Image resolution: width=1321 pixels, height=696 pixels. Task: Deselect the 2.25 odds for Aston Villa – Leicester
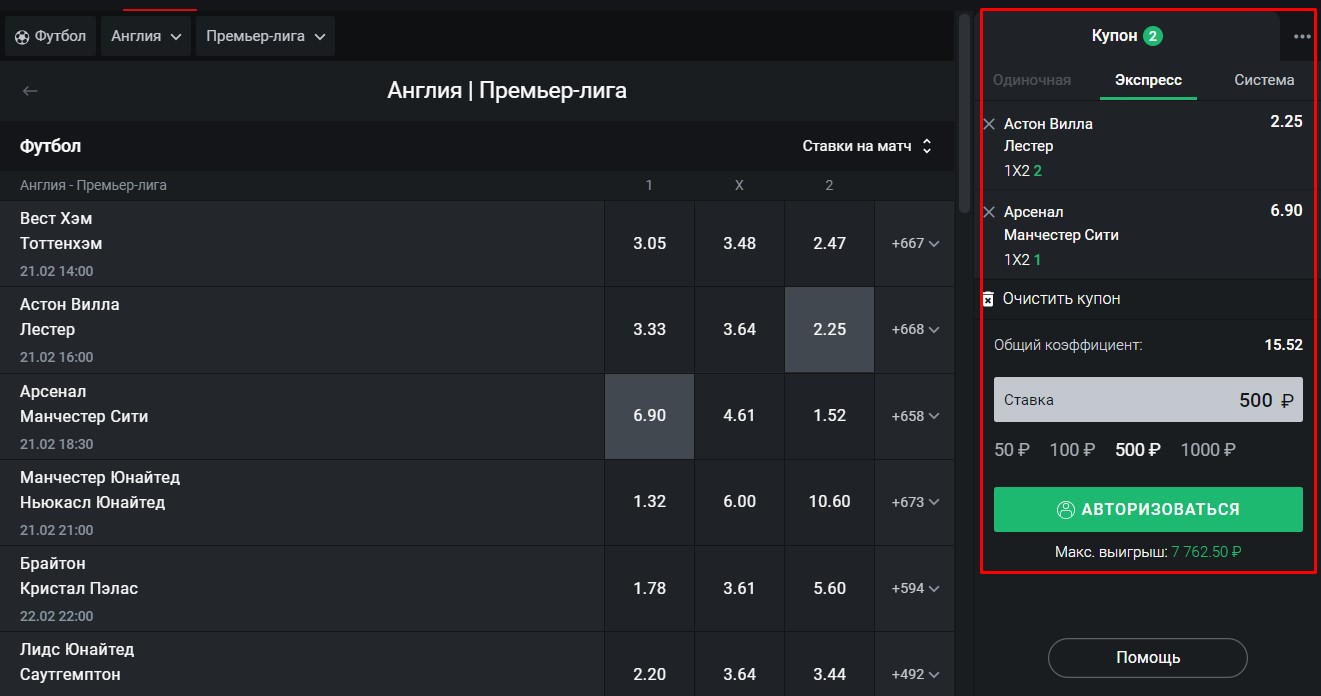[x=830, y=330]
